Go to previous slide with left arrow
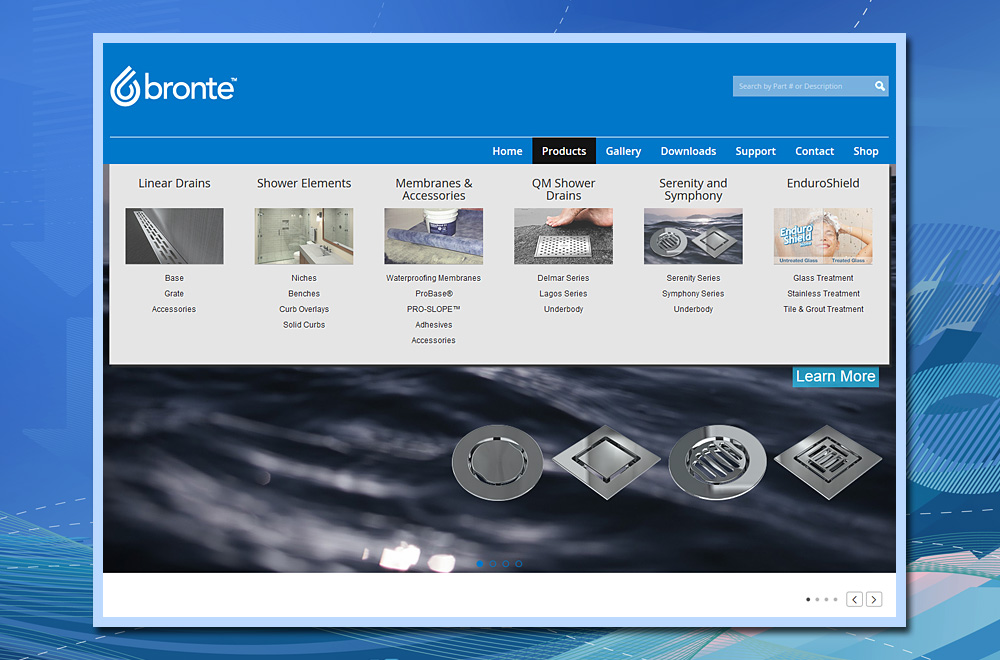Screen dimensions: 1000x660 (x=855, y=599)
